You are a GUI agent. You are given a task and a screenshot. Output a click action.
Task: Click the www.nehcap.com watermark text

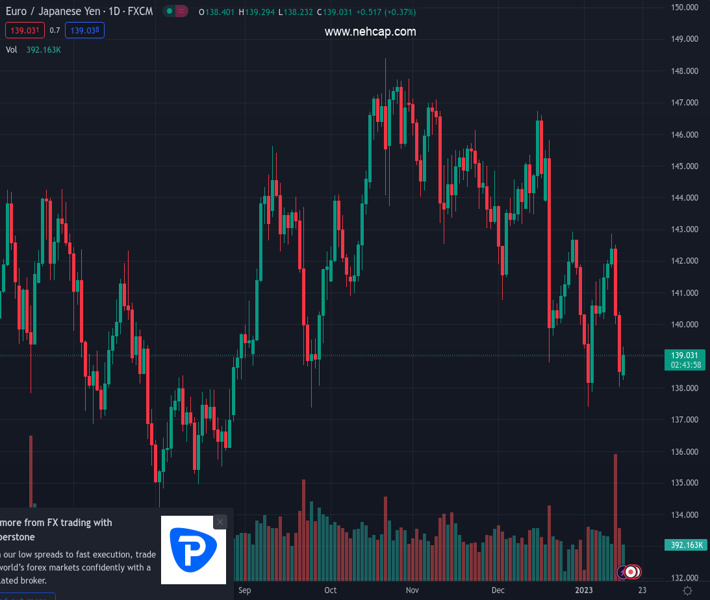(370, 32)
